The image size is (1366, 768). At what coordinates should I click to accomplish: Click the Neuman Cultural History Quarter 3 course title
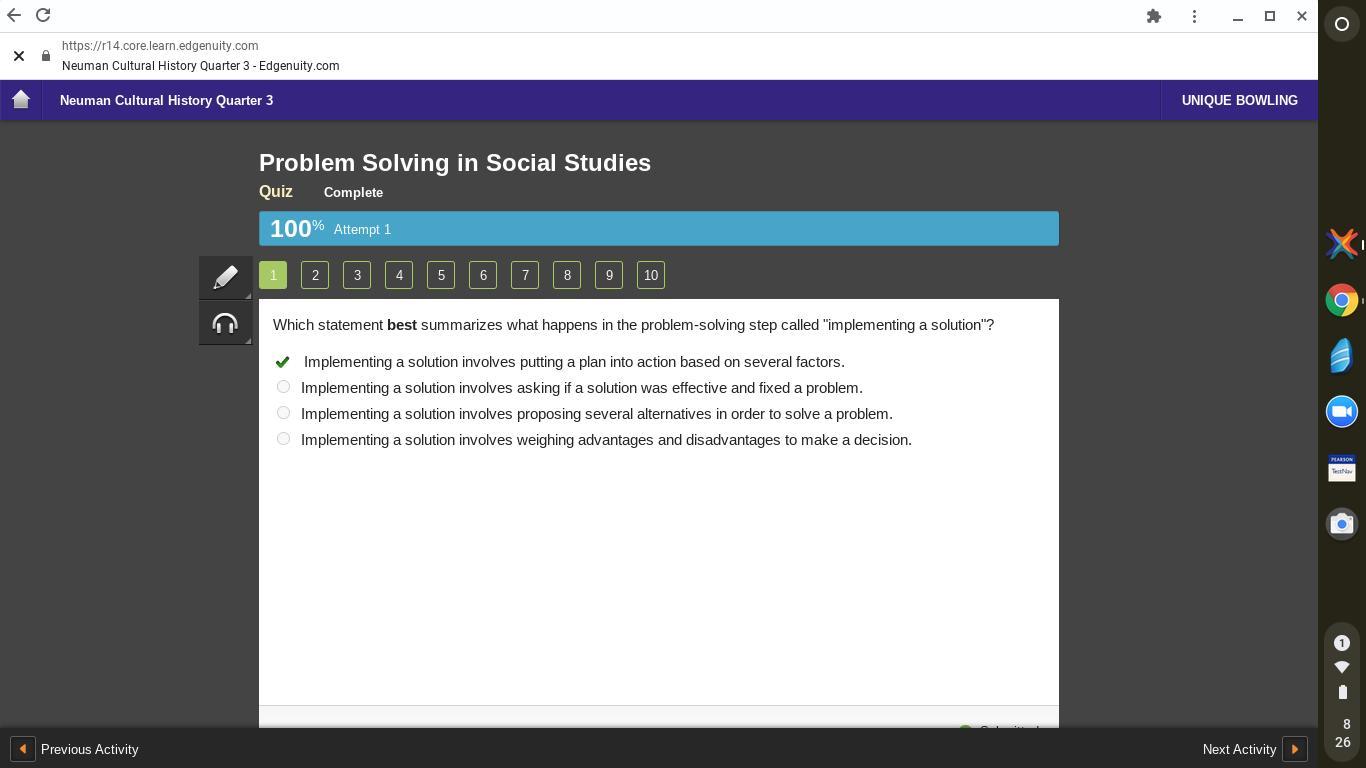coord(166,100)
